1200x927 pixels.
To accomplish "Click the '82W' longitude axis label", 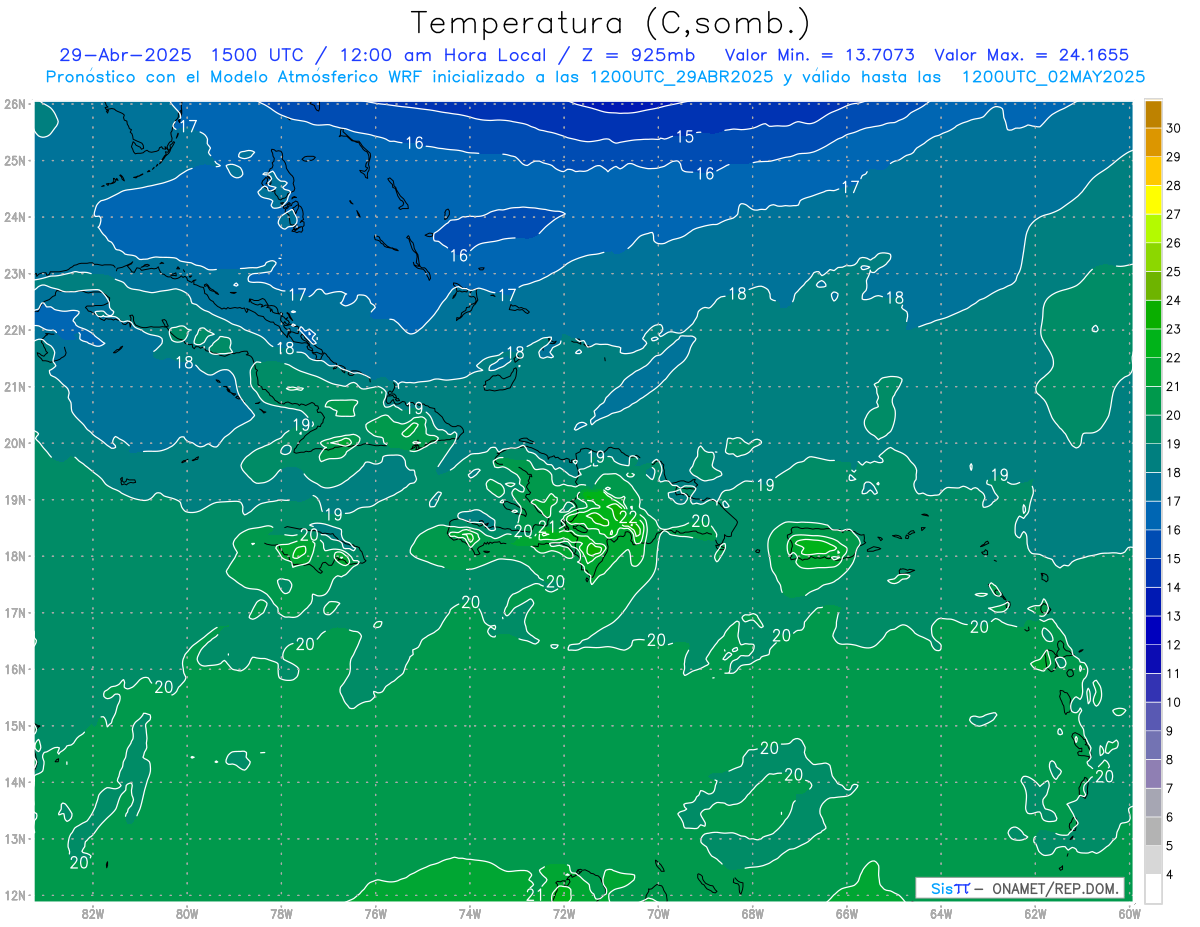I will coord(93,913).
